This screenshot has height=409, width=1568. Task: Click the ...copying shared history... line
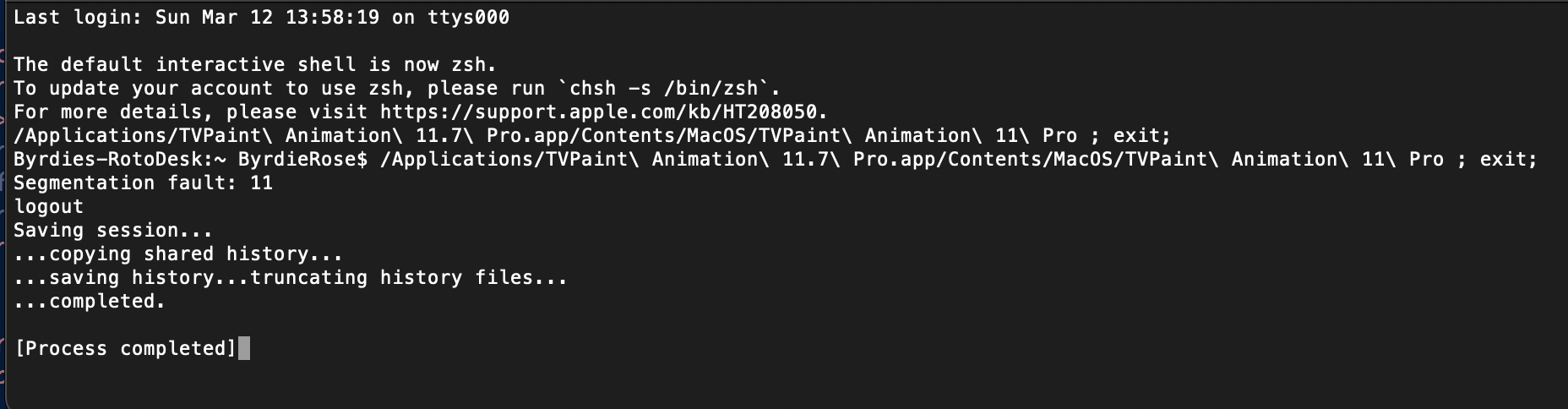[x=178, y=254]
